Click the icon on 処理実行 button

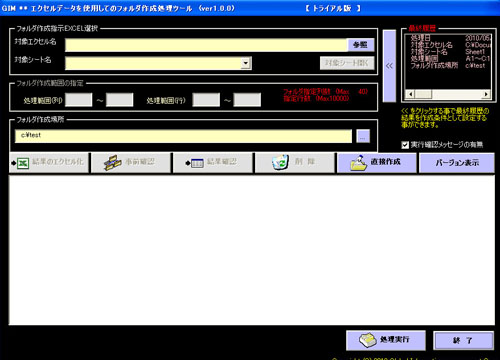tap(368, 340)
